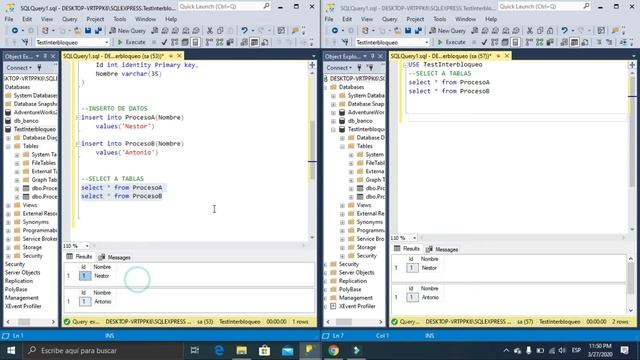This screenshot has width=640, height=360.
Task: Click the Windows Start button
Action: 11,350
